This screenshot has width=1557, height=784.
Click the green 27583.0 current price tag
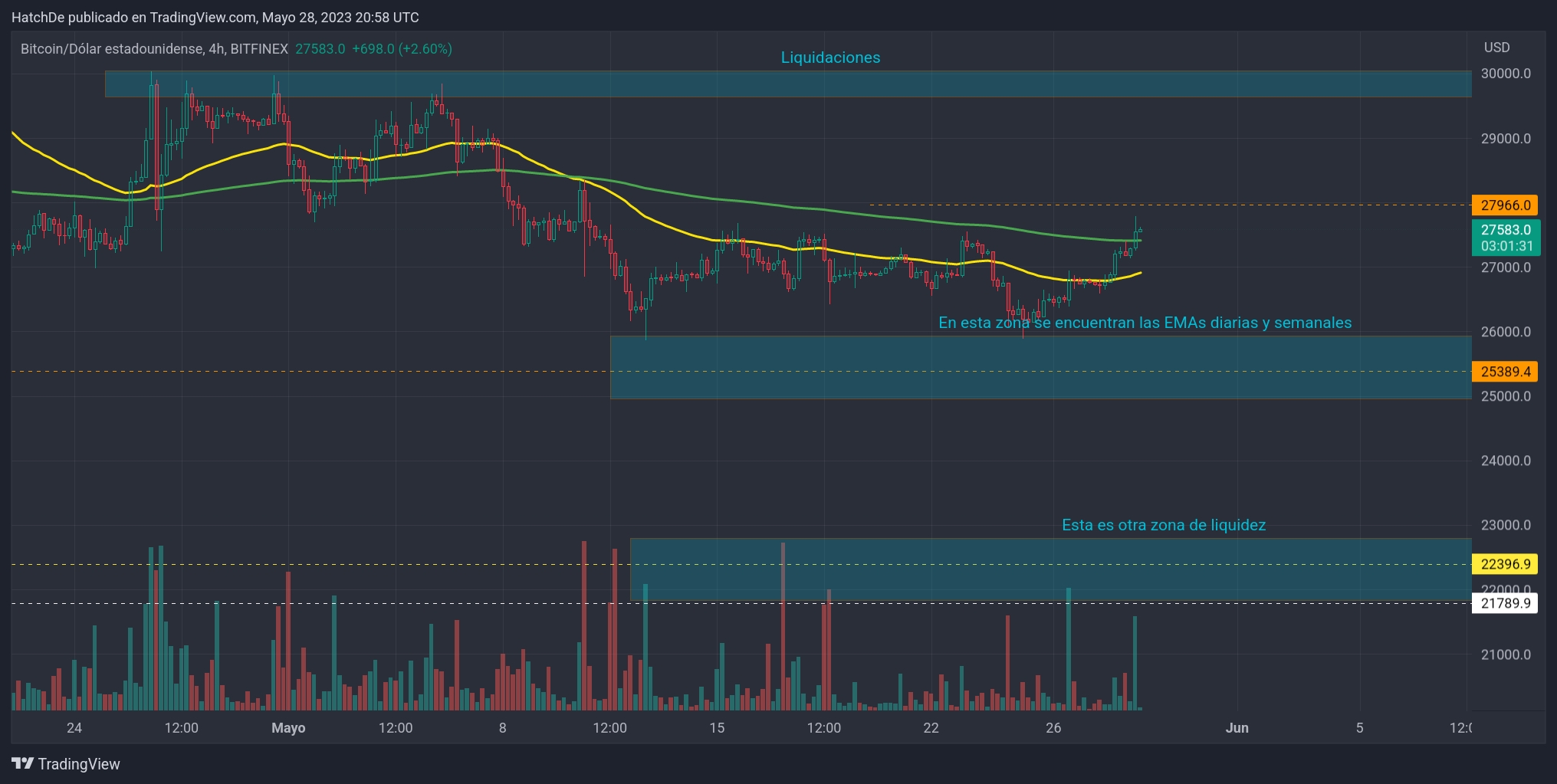point(1505,230)
